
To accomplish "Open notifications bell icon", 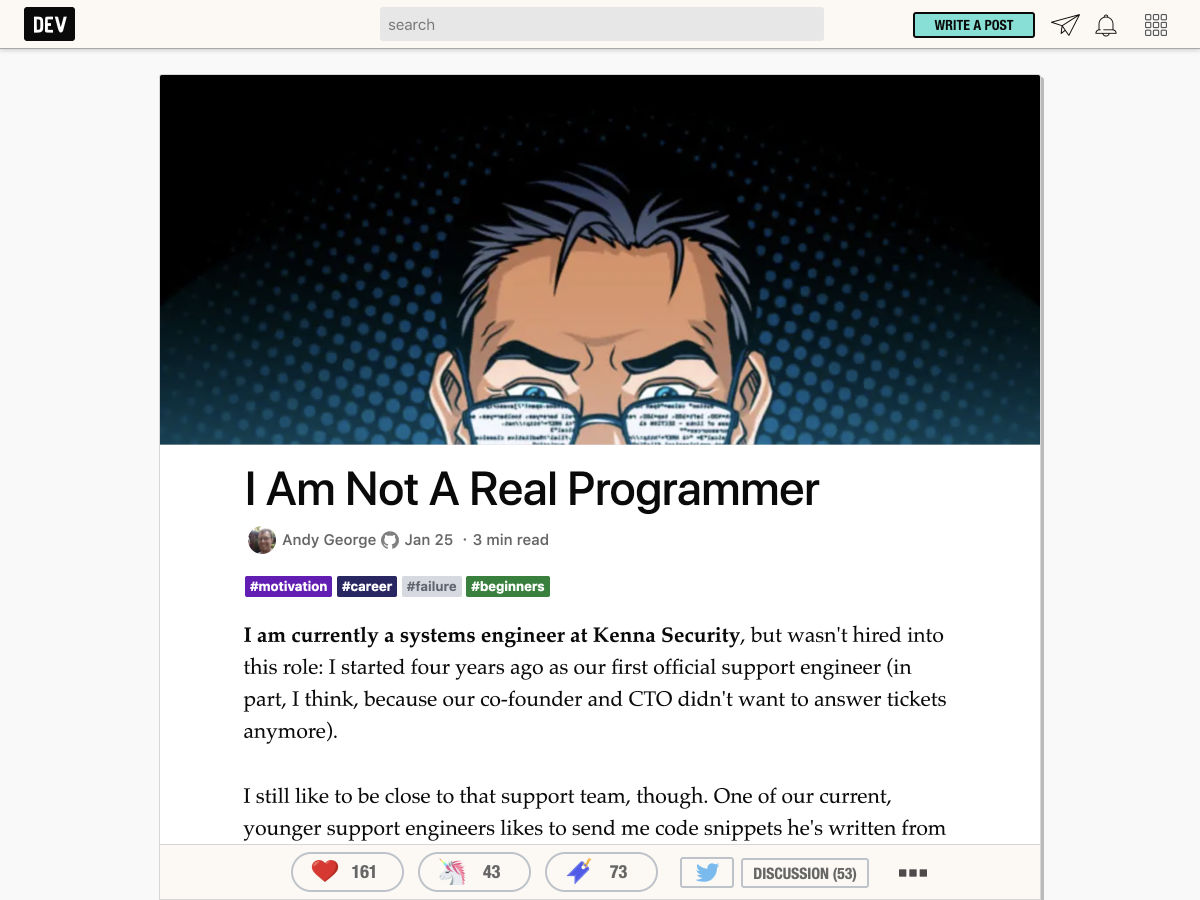I will (1106, 25).
